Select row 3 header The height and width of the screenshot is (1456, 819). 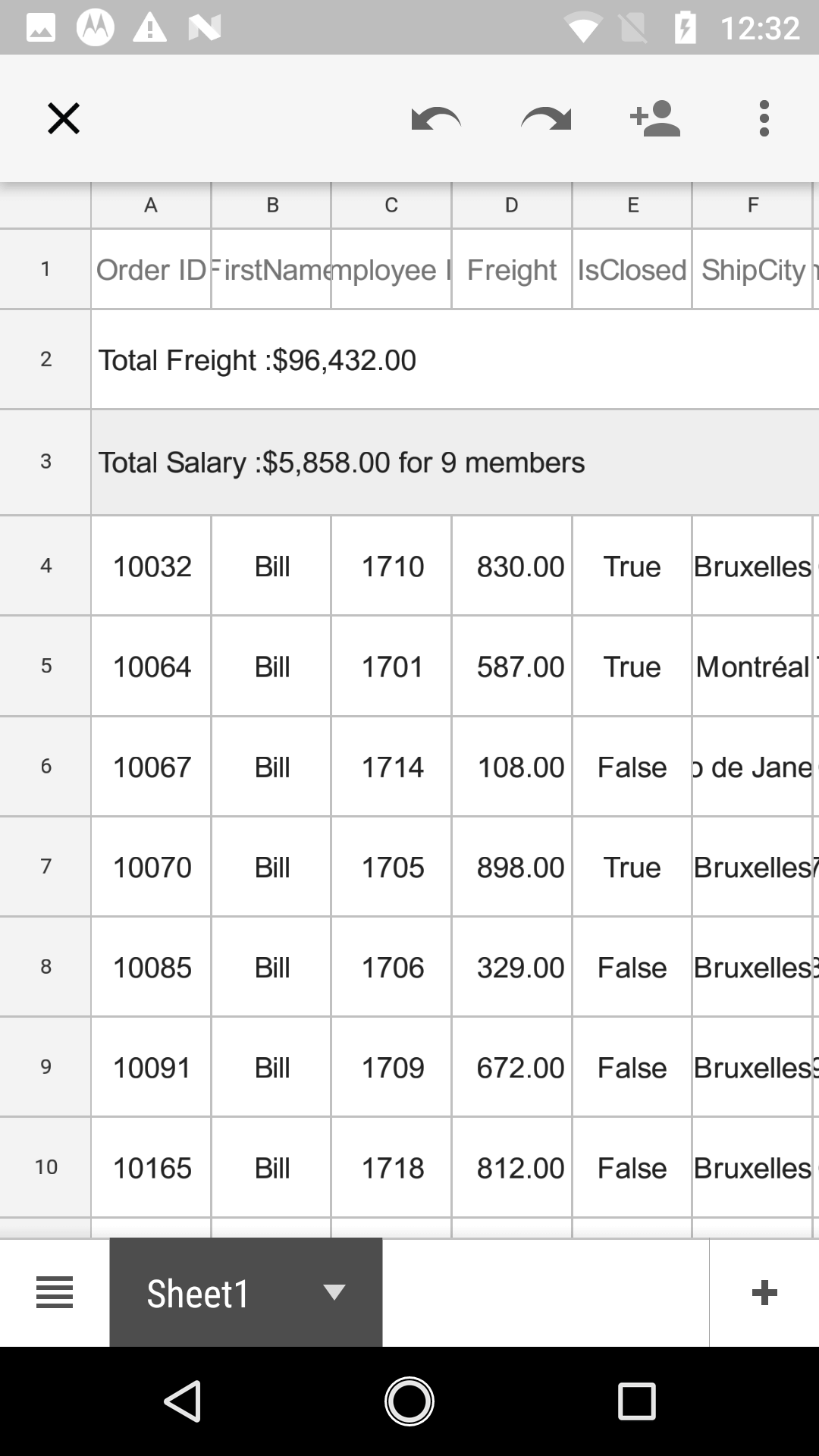(x=45, y=462)
